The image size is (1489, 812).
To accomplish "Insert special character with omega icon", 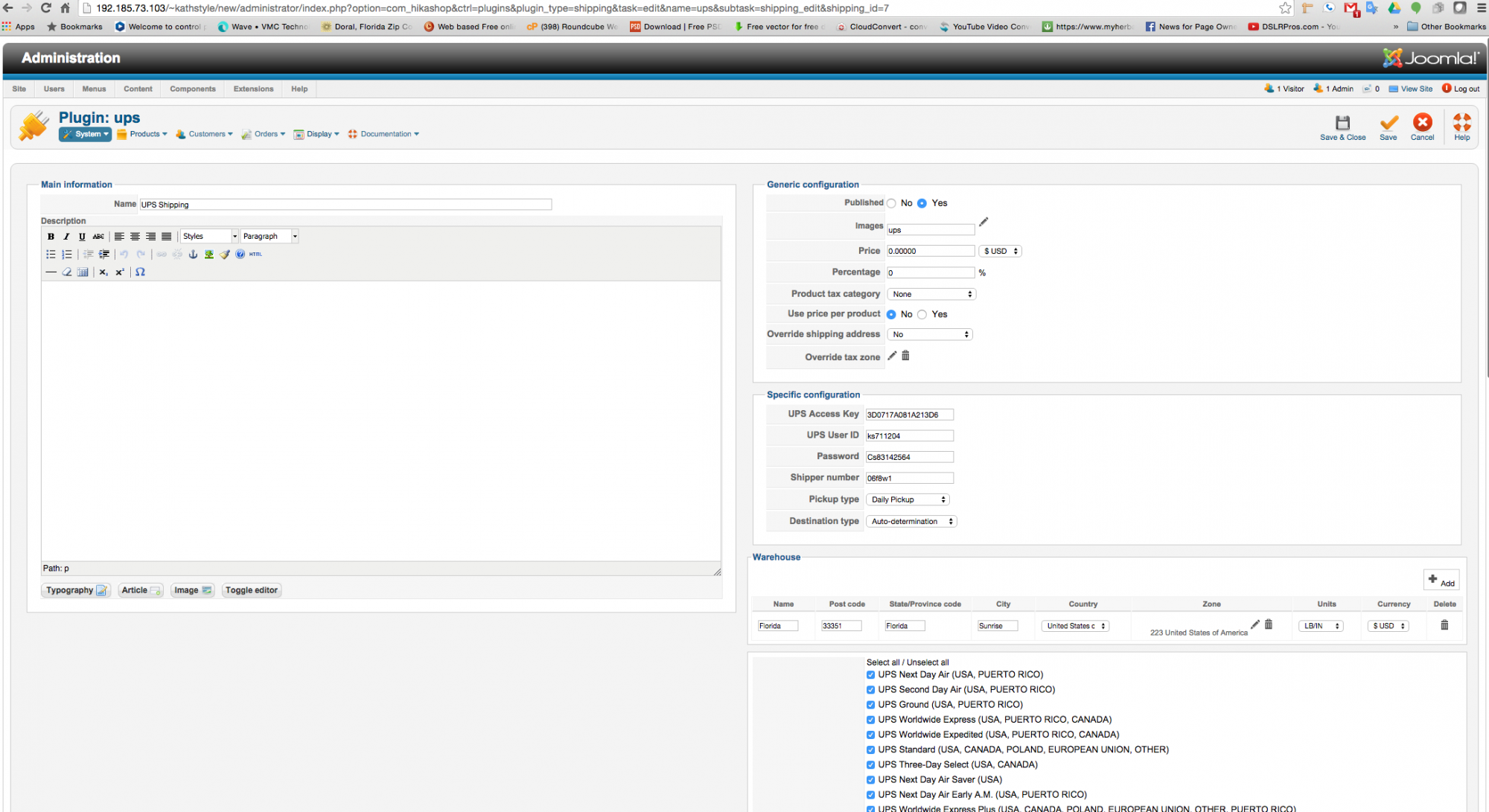I will 140,272.
